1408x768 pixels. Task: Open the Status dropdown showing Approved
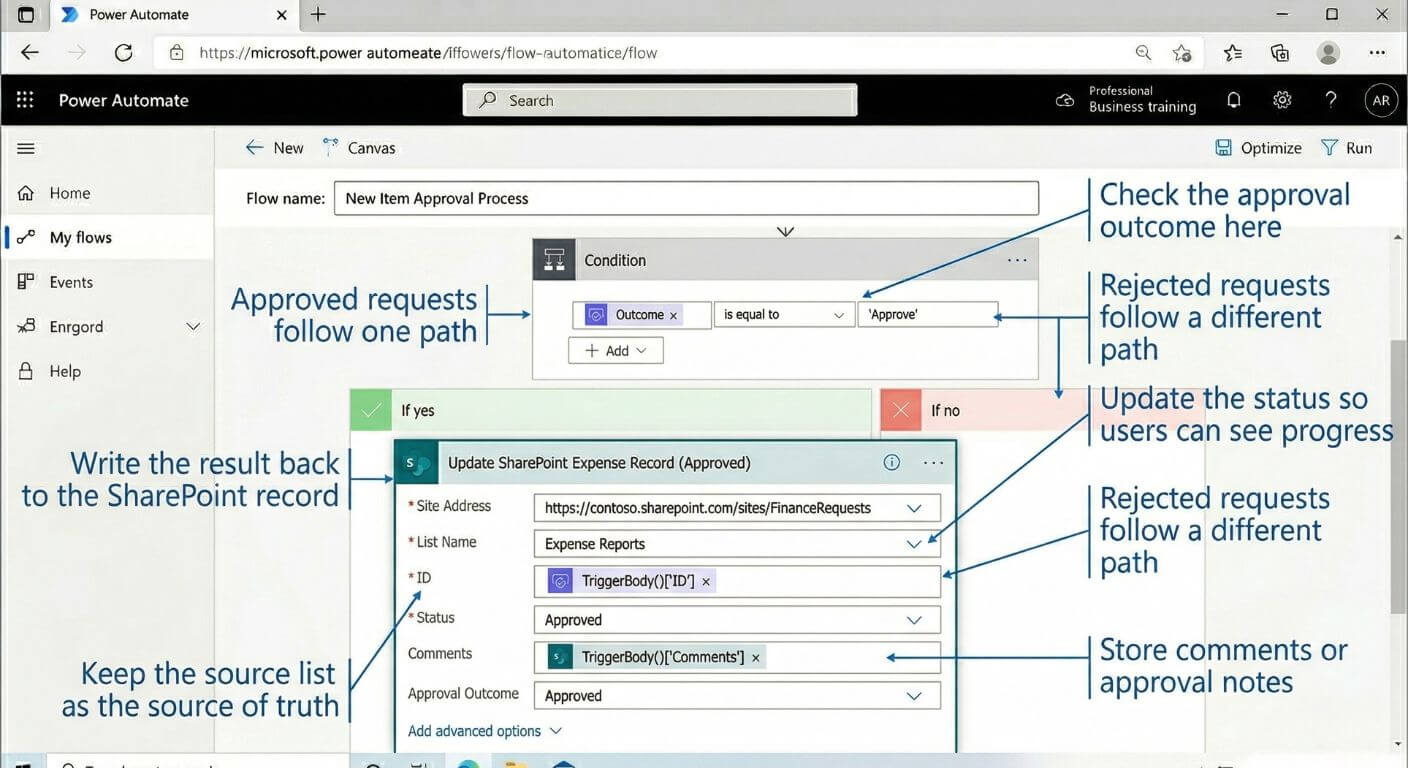tap(913, 620)
